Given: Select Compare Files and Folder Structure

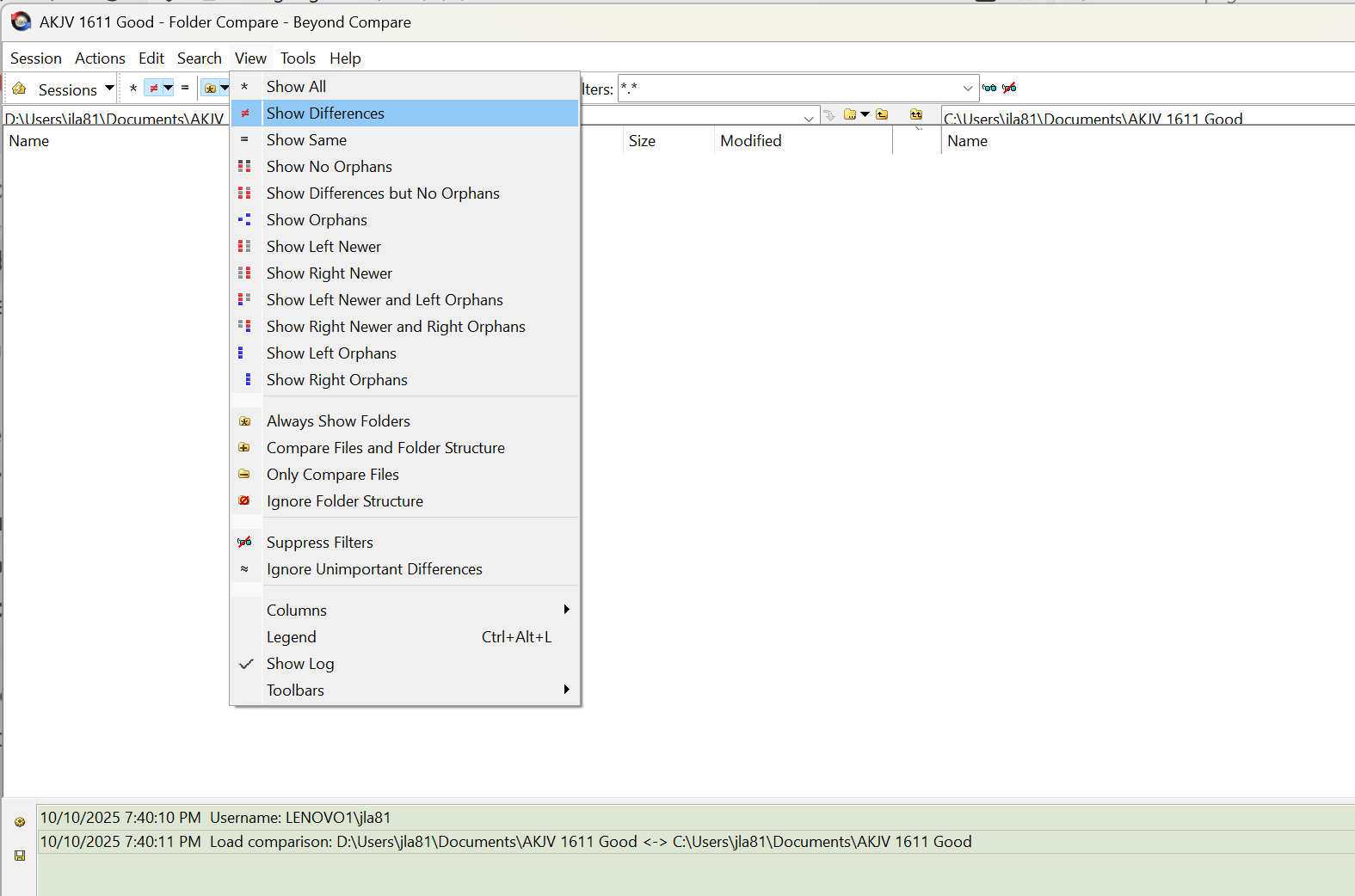Looking at the screenshot, I should (404, 448).
